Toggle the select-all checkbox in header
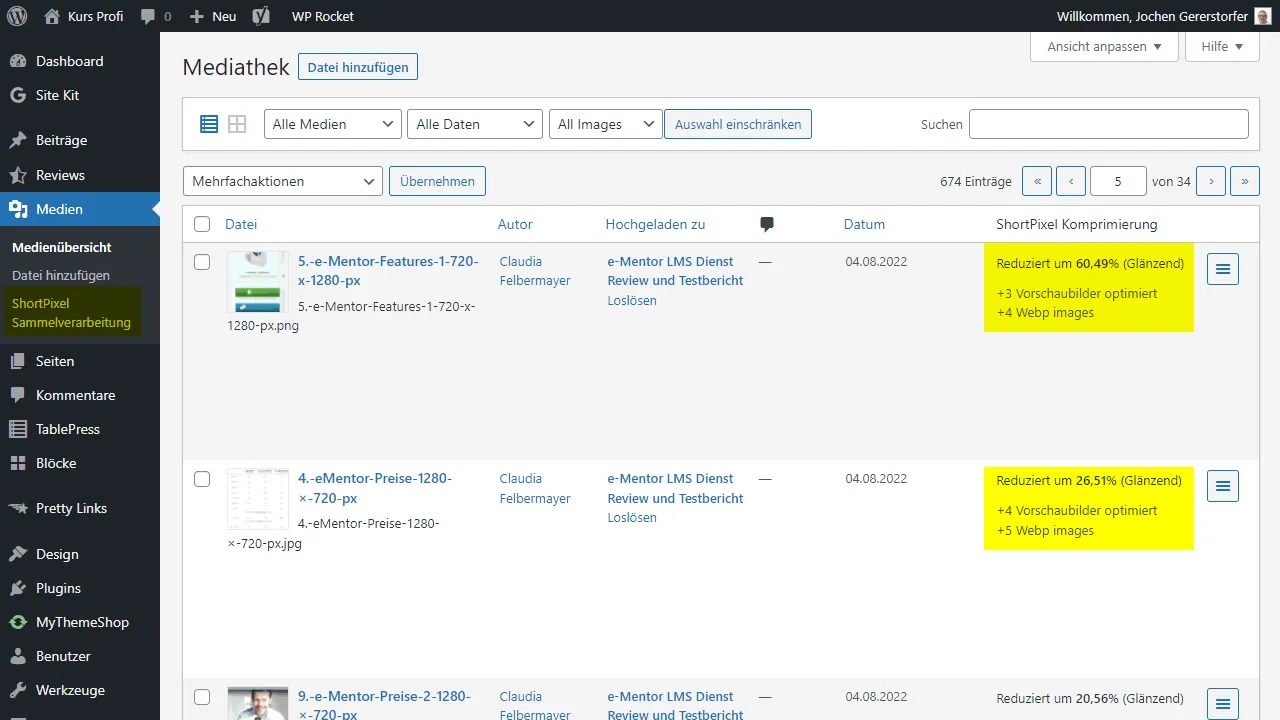1280x720 pixels. 202,224
